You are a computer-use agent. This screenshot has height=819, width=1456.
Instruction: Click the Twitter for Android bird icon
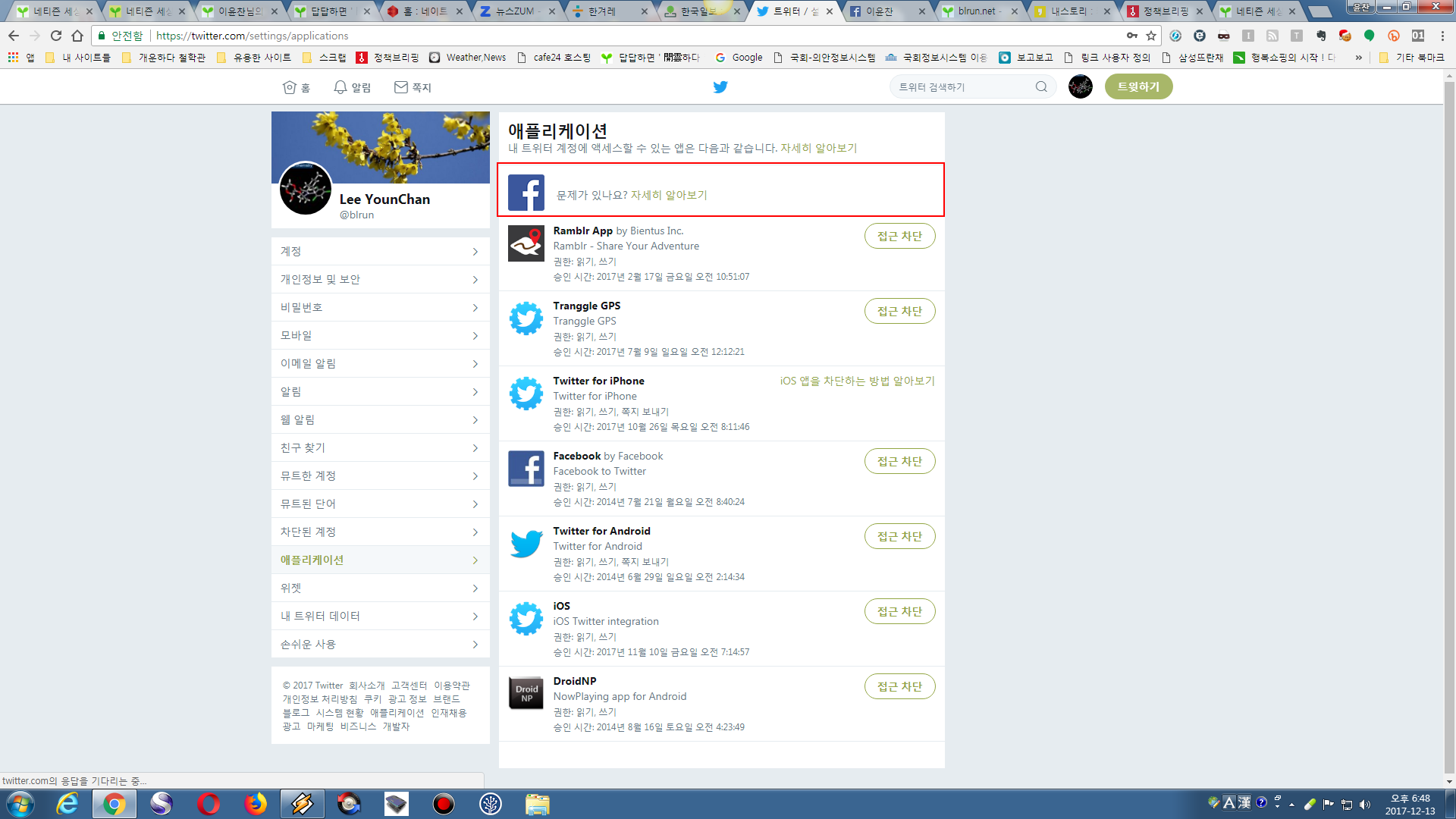[526, 544]
